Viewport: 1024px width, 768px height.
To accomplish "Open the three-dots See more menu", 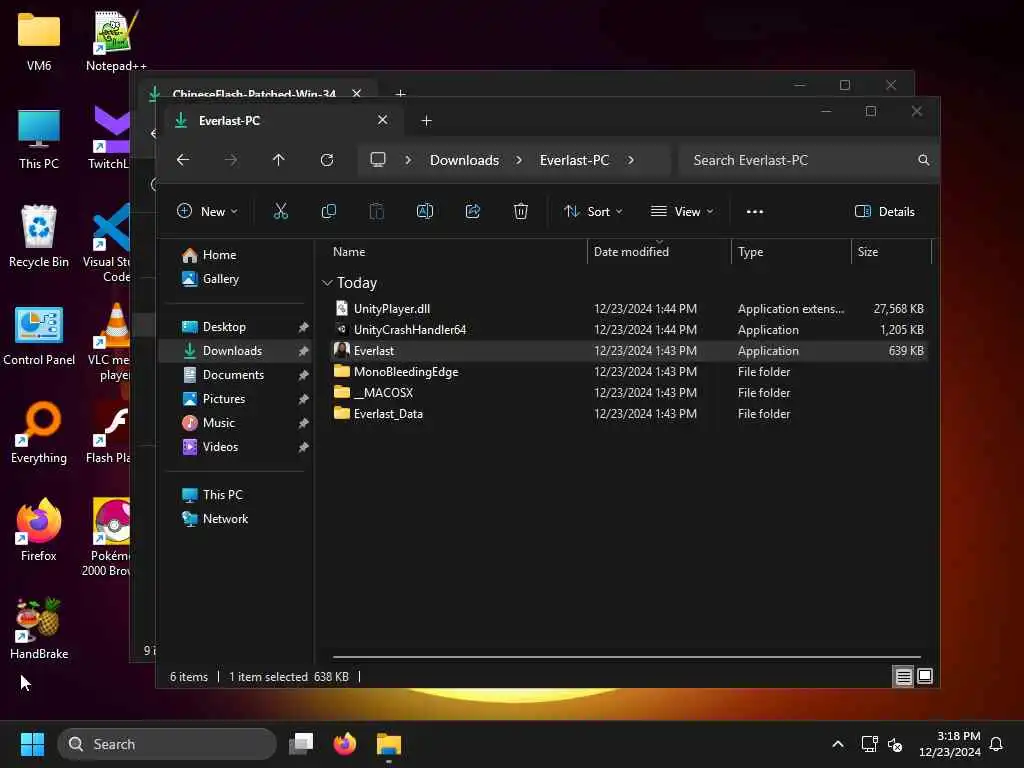I will [754, 212].
